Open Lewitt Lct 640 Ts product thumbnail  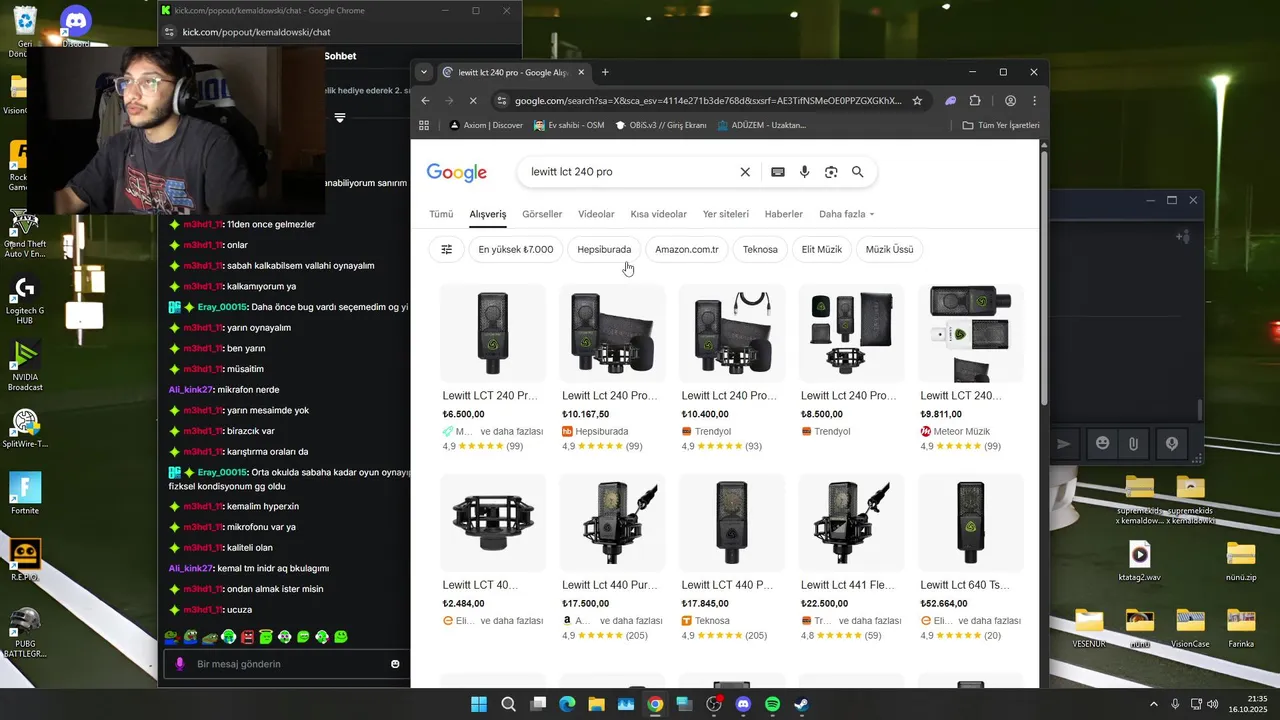970,522
